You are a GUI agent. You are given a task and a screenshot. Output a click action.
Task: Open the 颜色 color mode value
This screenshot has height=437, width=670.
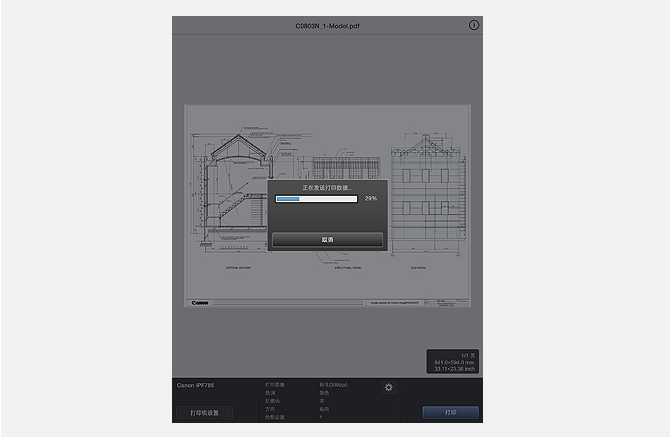[324, 392]
